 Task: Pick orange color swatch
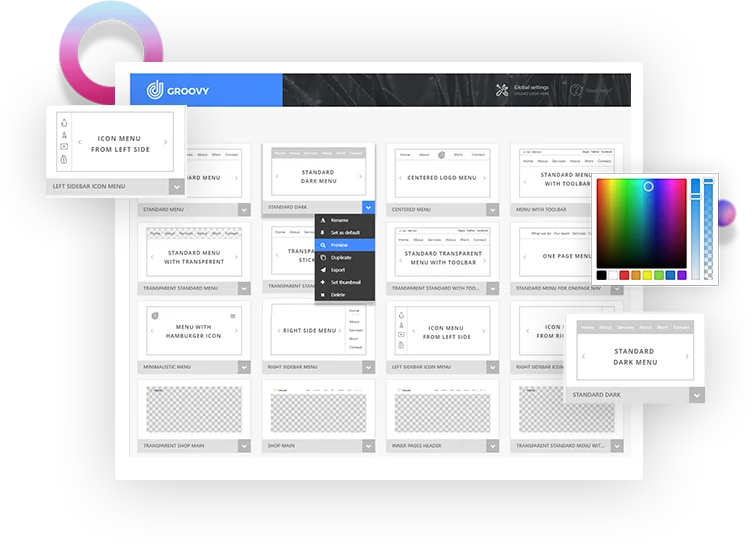click(636, 275)
